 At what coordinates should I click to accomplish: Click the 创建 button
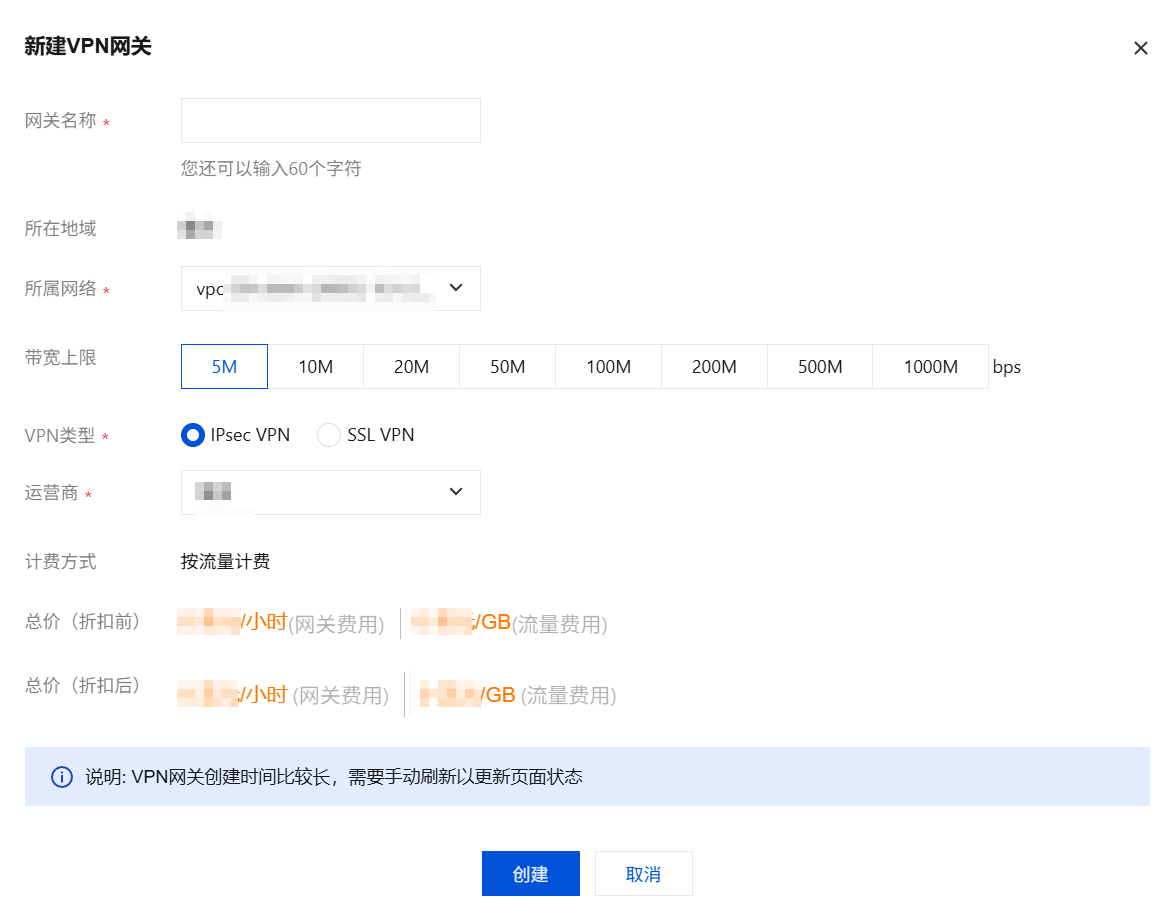click(x=530, y=874)
